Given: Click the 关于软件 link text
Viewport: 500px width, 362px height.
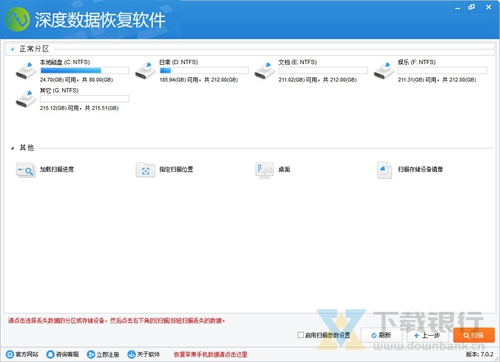Looking at the screenshot, I should click(148, 354).
